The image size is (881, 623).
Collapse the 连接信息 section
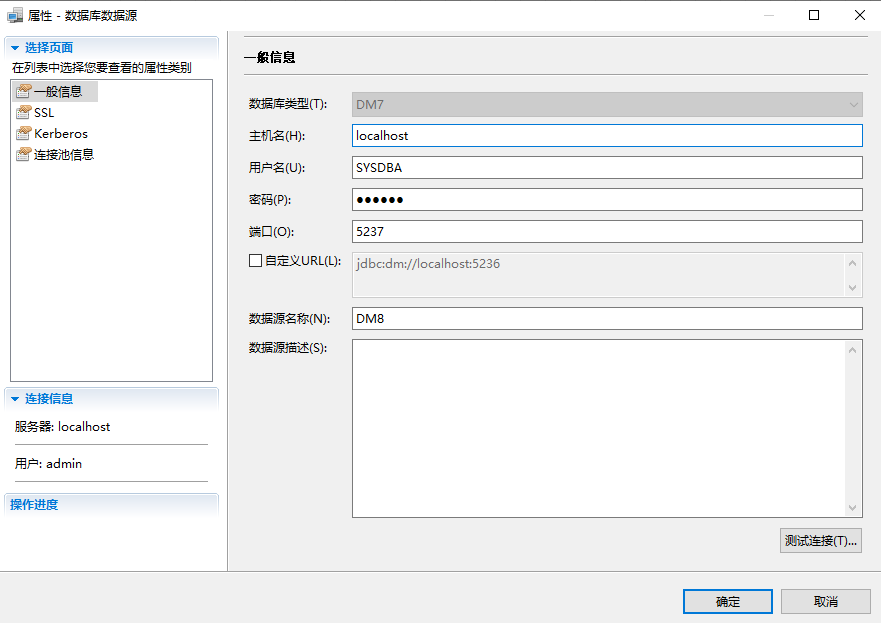pos(15,399)
